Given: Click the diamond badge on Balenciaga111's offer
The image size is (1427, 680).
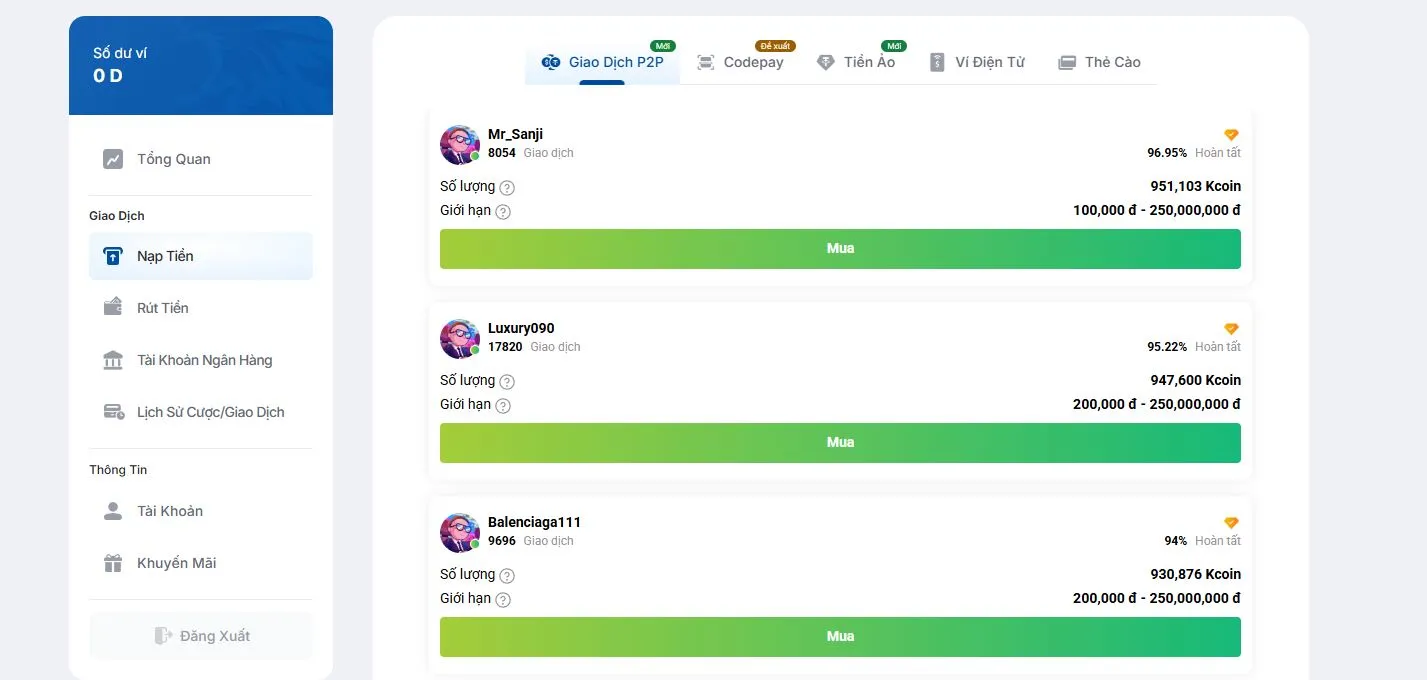Looking at the screenshot, I should pos(1231,523).
